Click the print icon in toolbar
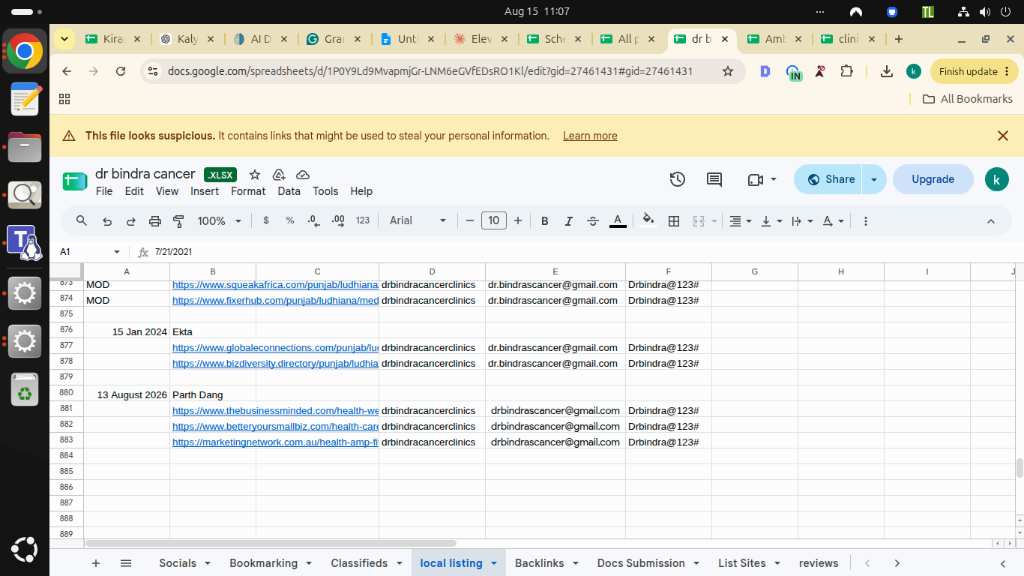 (155, 221)
